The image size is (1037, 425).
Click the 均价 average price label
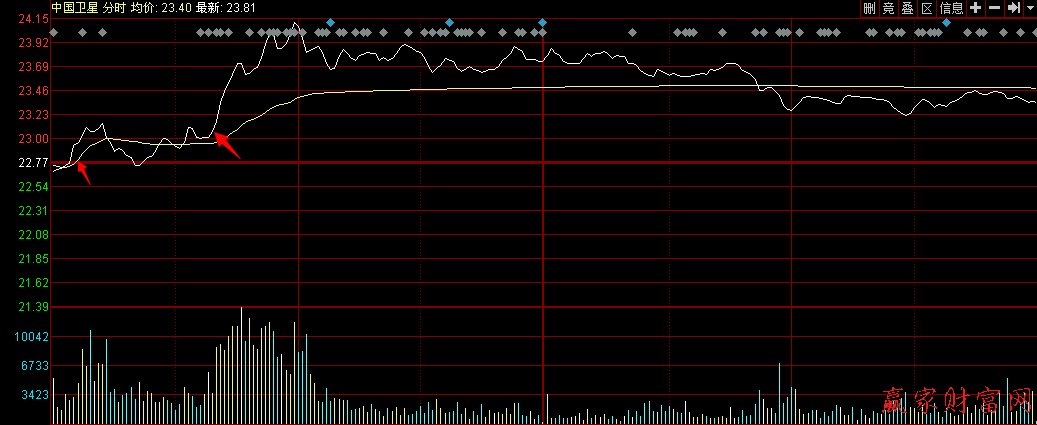click(144, 8)
